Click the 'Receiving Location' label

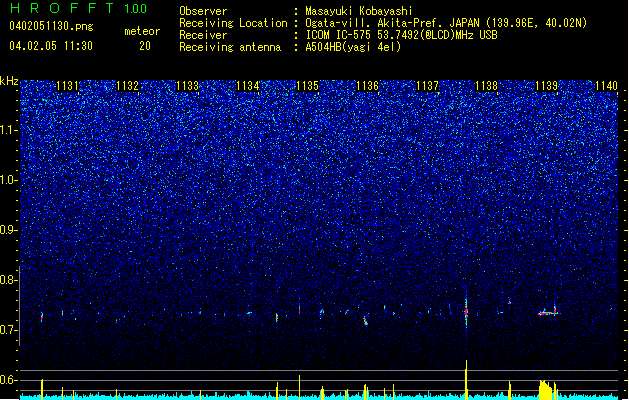click(x=233, y=23)
